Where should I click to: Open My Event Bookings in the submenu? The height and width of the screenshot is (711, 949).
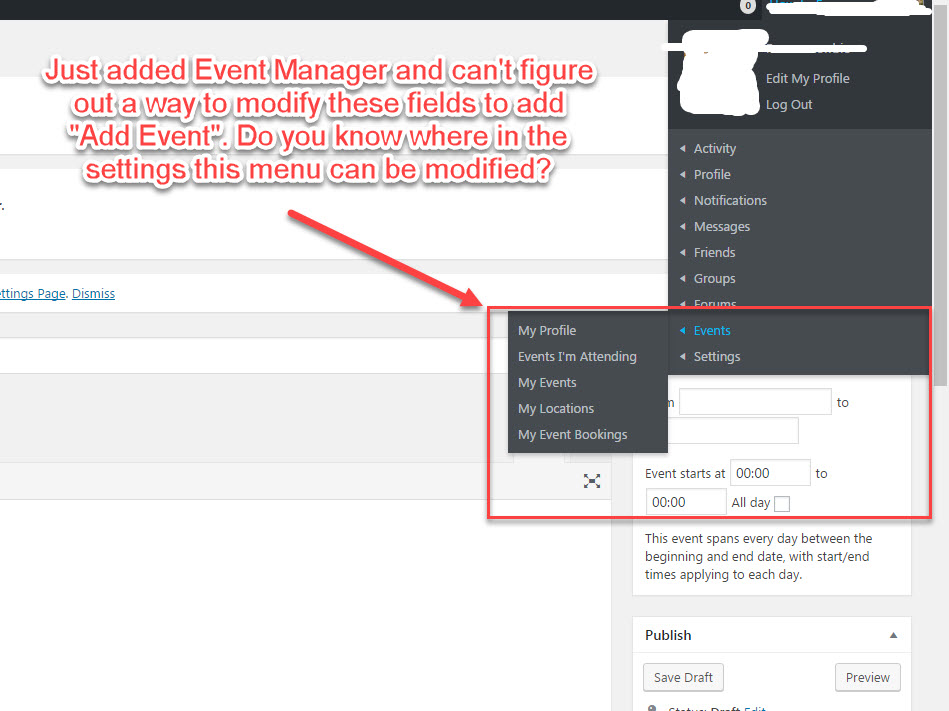click(x=572, y=435)
